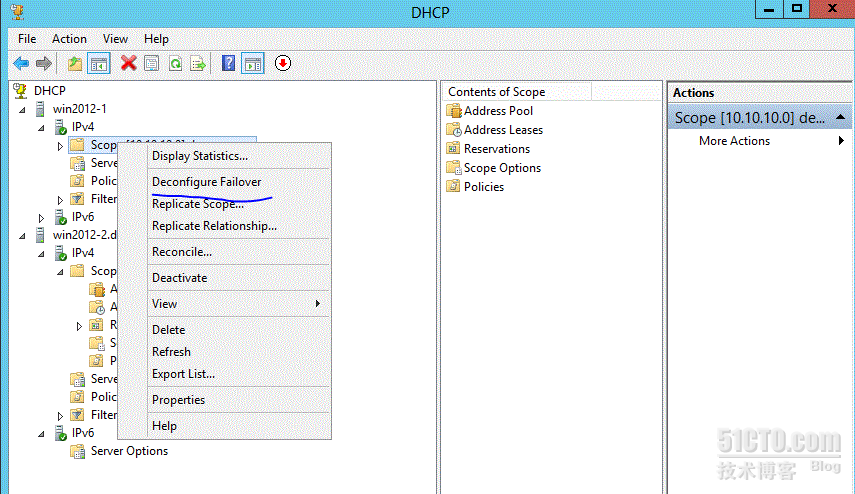Collapse the win2012-2 server node
The height and width of the screenshot is (494, 855).
[22, 236]
